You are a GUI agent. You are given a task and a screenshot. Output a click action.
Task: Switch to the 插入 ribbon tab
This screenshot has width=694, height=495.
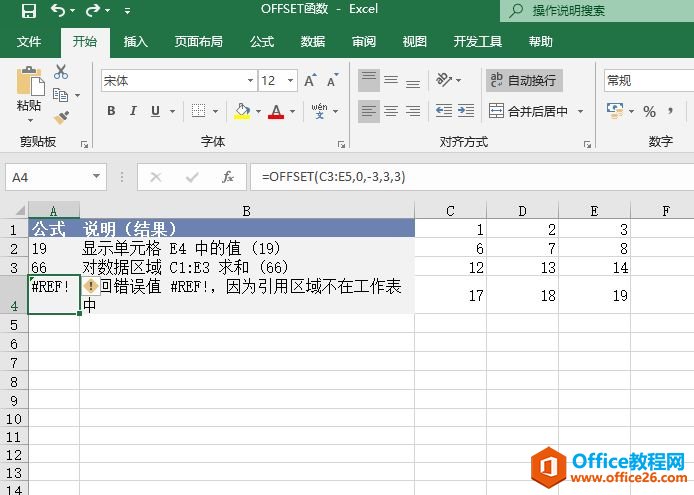click(135, 42)
